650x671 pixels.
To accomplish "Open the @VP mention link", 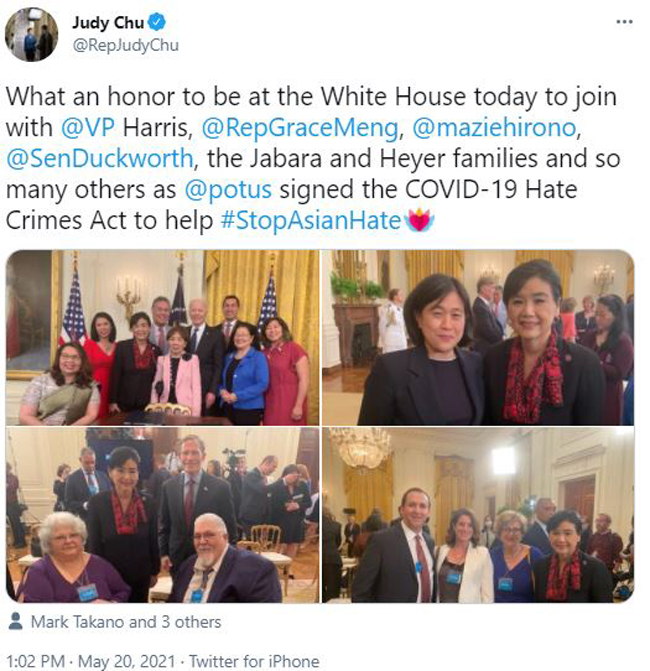I will pos(88,128).
